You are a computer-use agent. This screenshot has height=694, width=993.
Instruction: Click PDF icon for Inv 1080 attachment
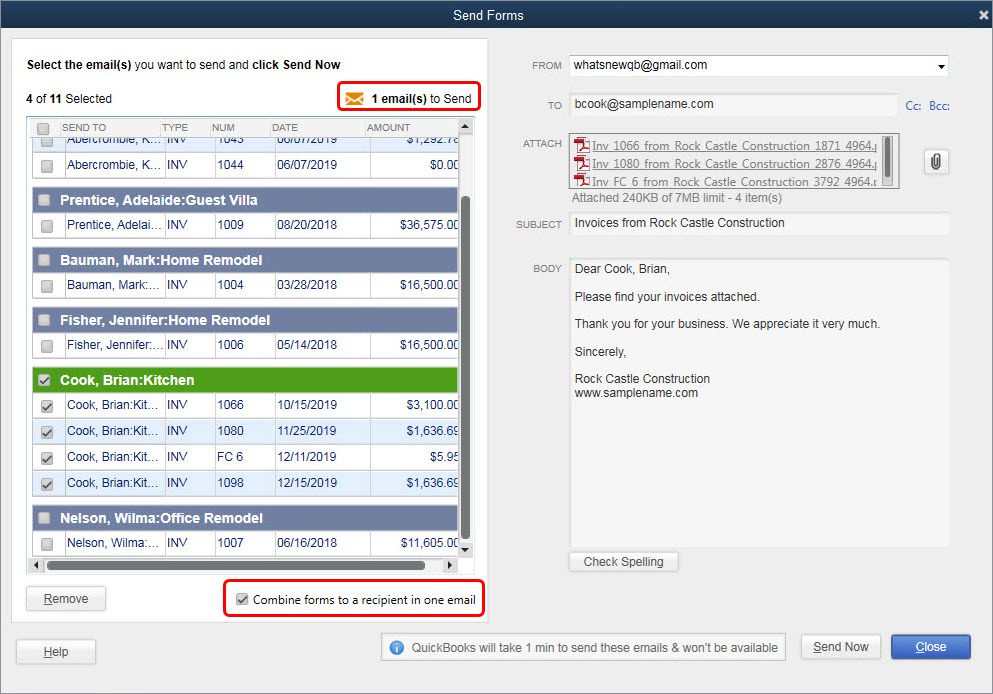tap(582, 164)
